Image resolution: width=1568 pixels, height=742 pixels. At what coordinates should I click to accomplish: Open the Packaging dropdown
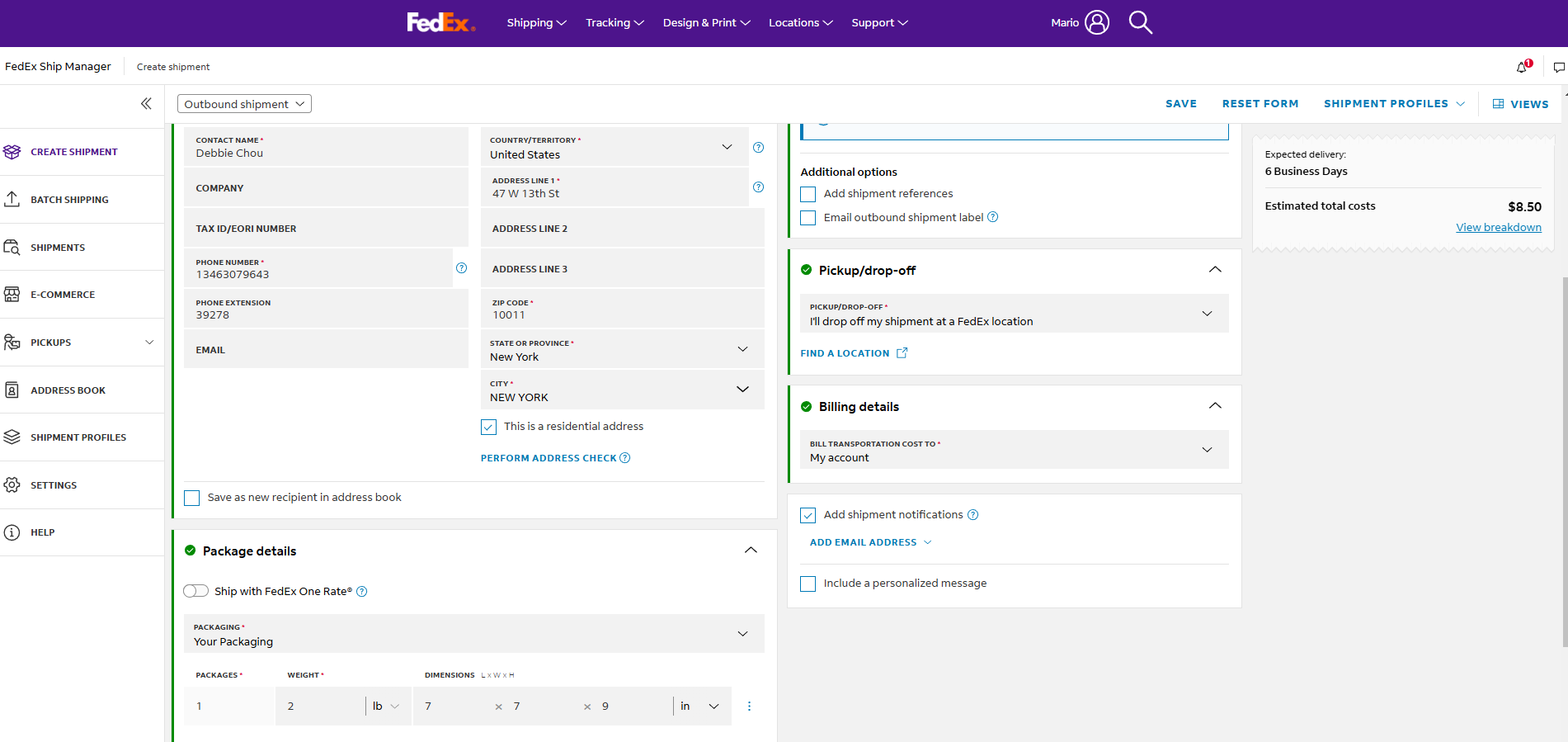pyautogui.click(x=474, y=634)
